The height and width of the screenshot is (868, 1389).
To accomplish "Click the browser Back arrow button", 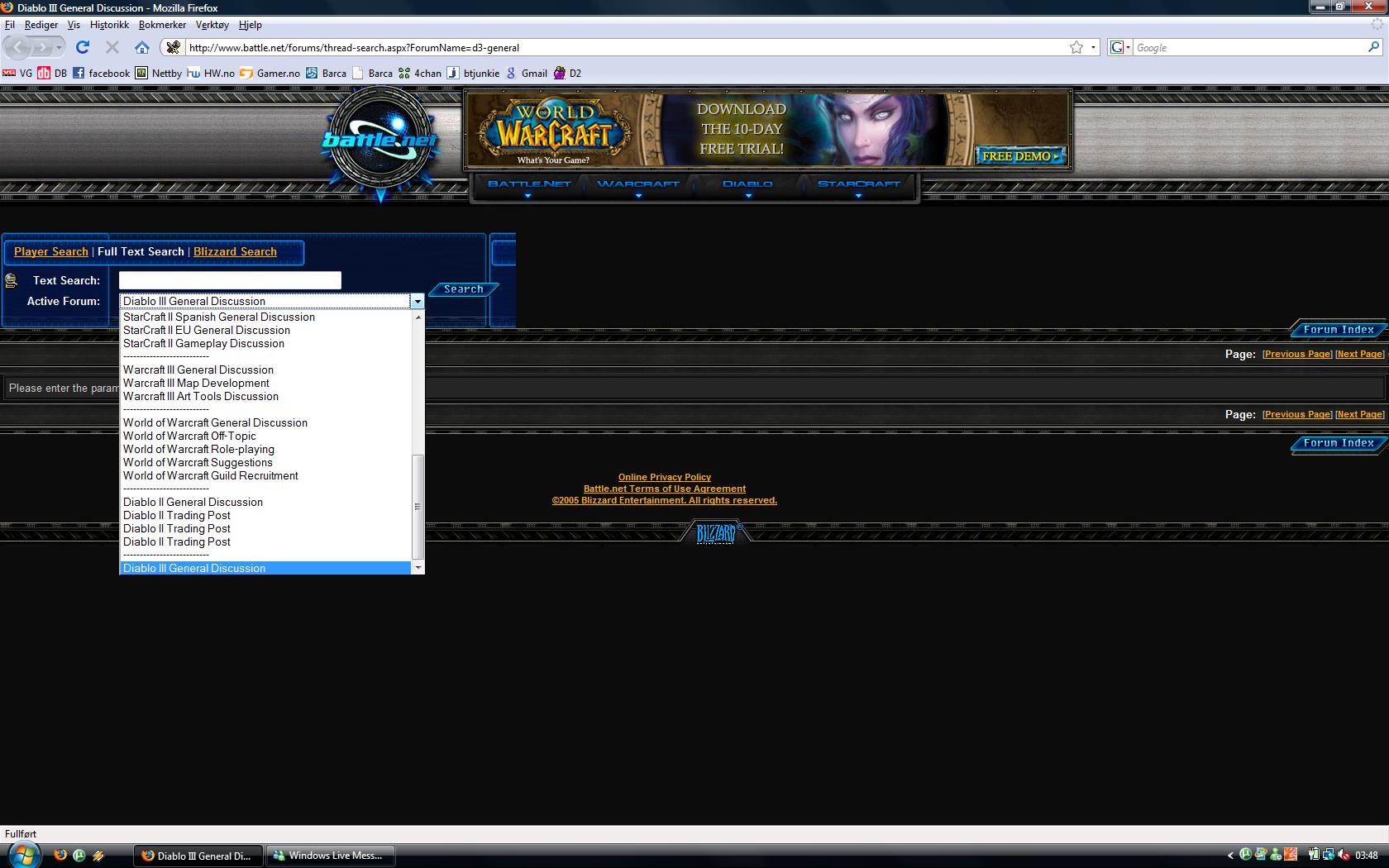I will point(18,47).
